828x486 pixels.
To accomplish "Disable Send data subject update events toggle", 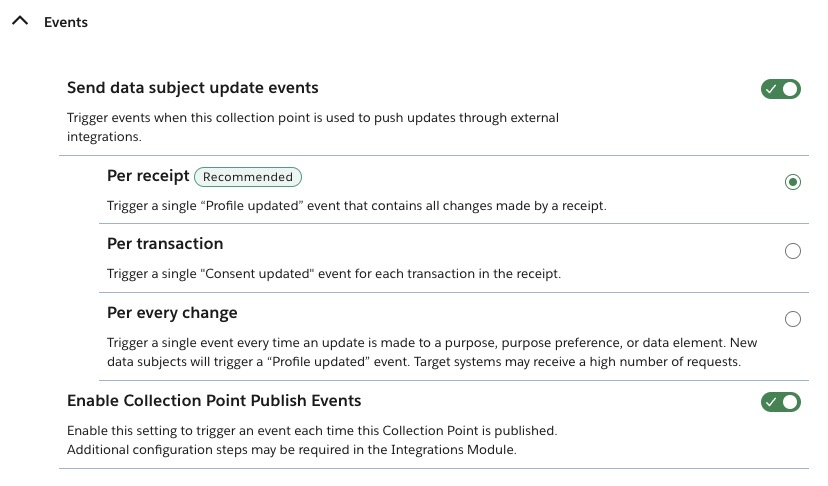I will click(x=780, y=89).
